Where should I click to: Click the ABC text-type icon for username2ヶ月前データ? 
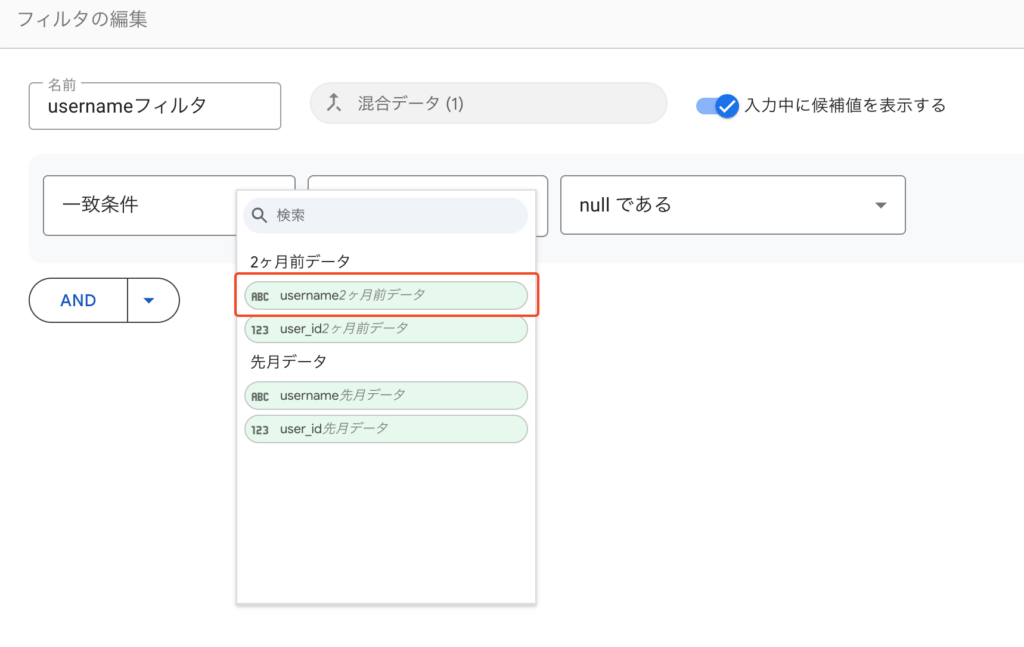[260, 296]
